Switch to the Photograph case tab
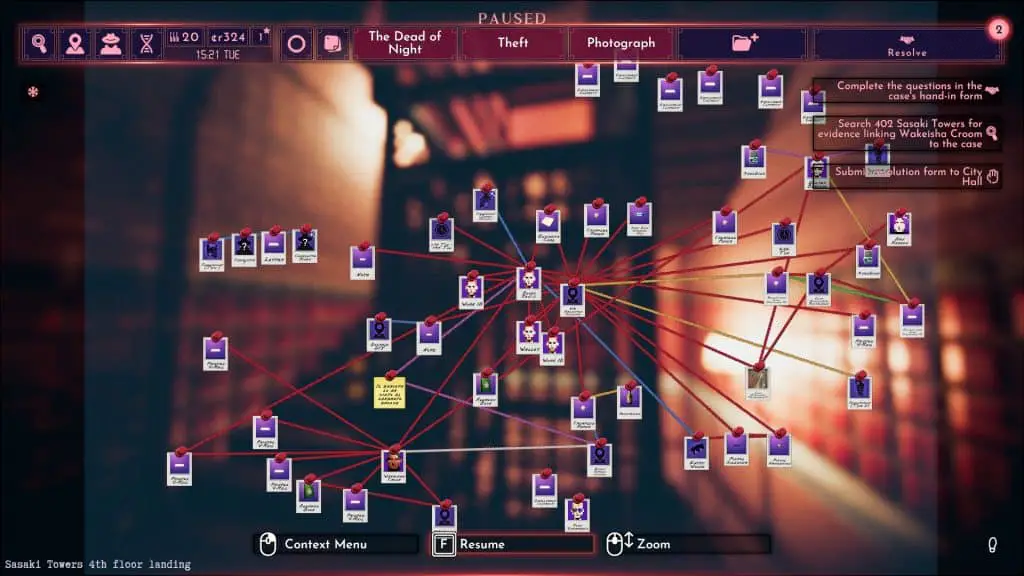 click(x=621, y=42)
